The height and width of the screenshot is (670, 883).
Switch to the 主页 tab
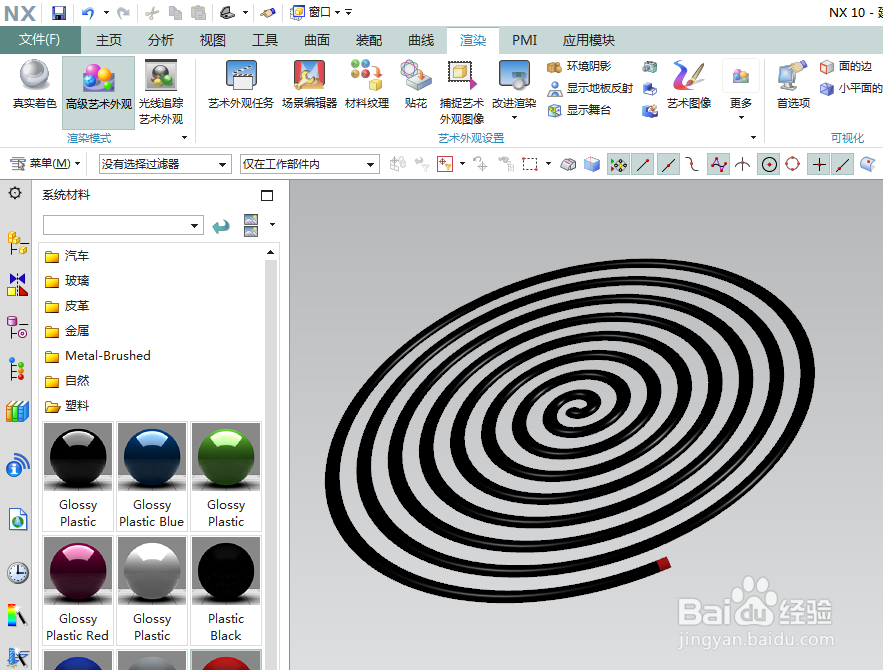tap(109, 40)
